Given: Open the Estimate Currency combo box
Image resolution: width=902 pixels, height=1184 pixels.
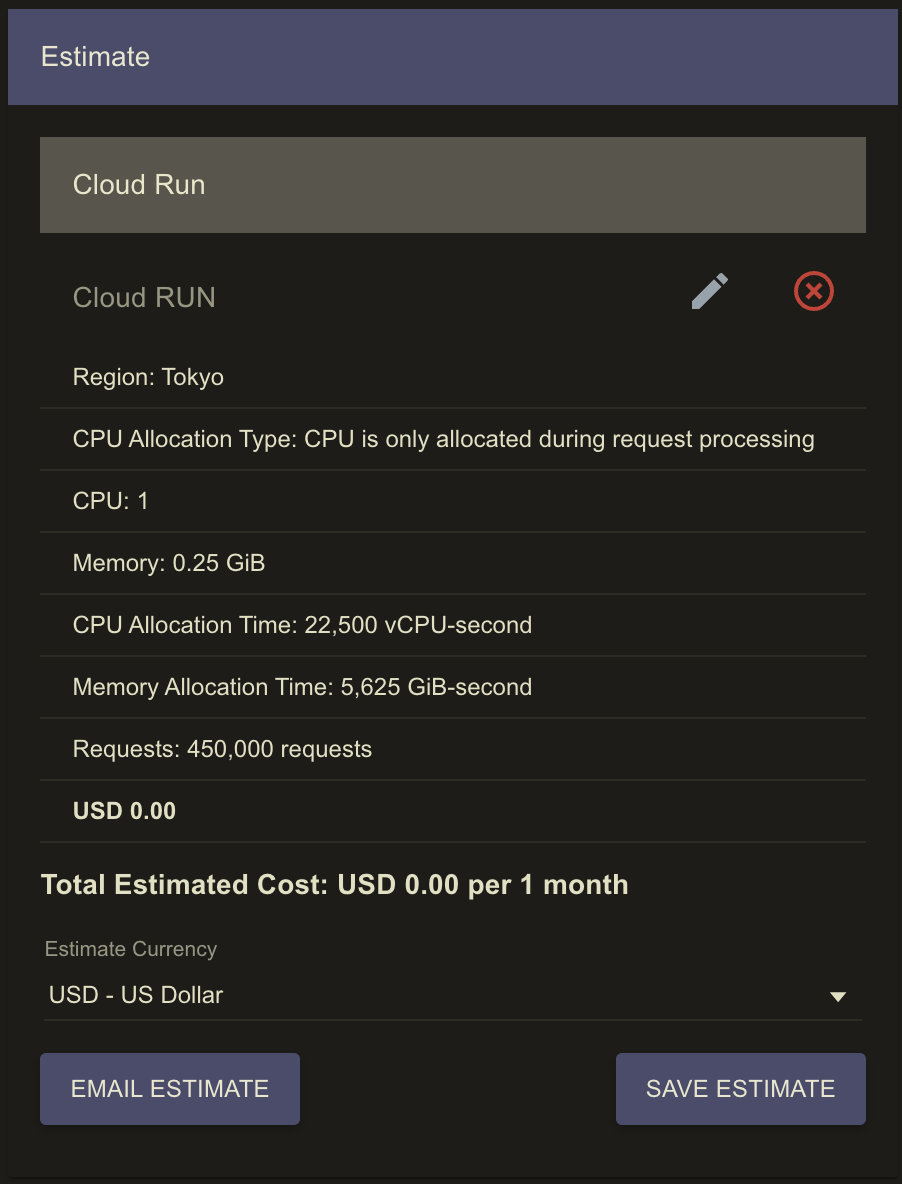Looking at the screenshot, I should 450,995.
